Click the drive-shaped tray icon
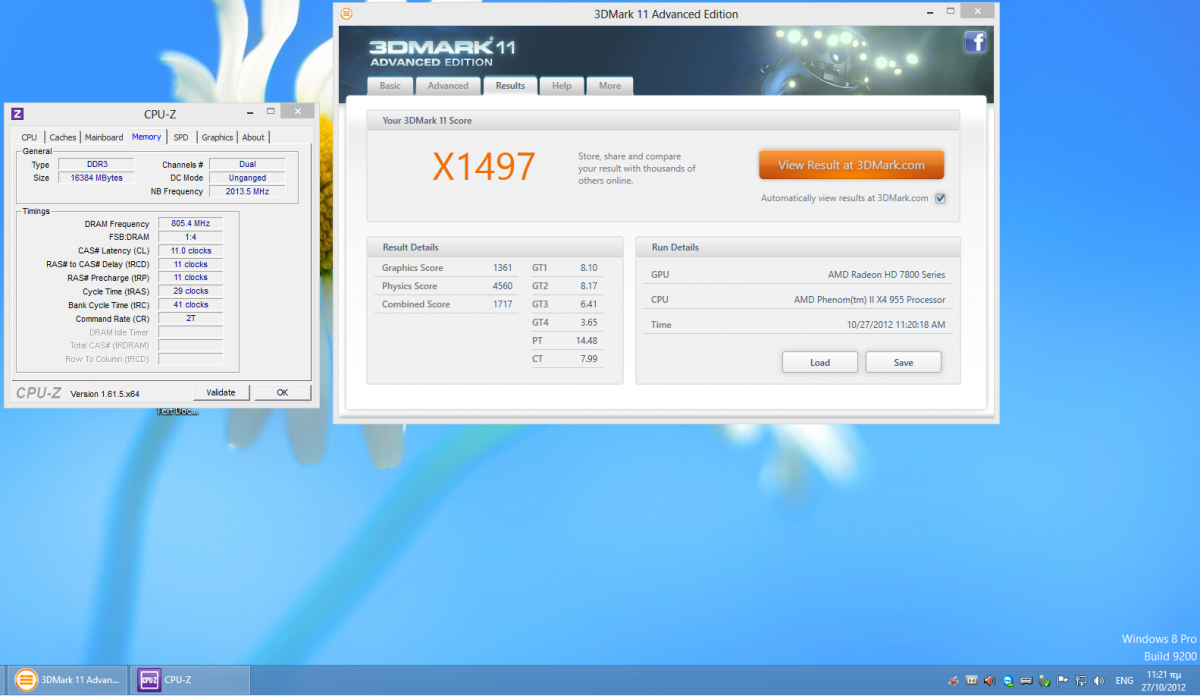 pos(1026,680)
